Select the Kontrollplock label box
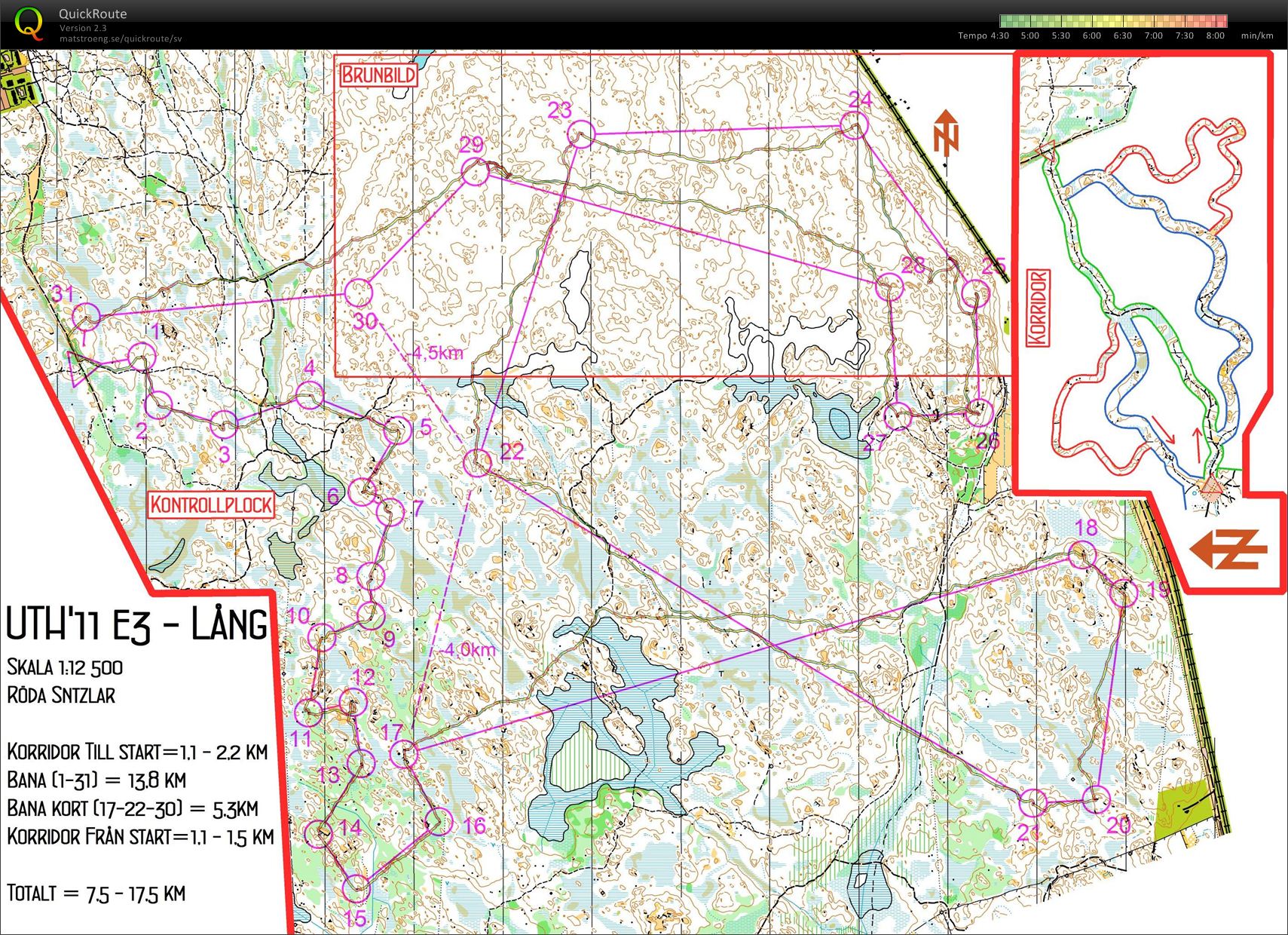Screen dimensions: 1288x935 pos(211,504)
